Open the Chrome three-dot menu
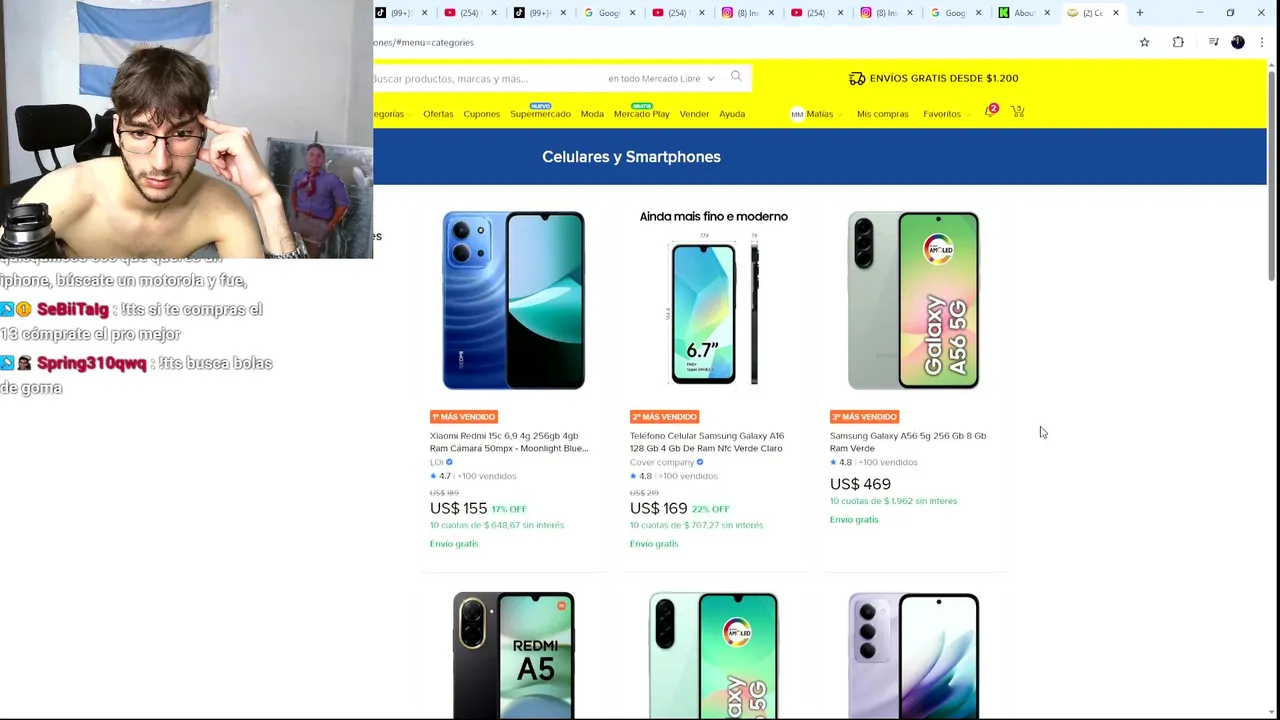Viewport: 1280px width, 720px height. click(x=1262, y=42)
